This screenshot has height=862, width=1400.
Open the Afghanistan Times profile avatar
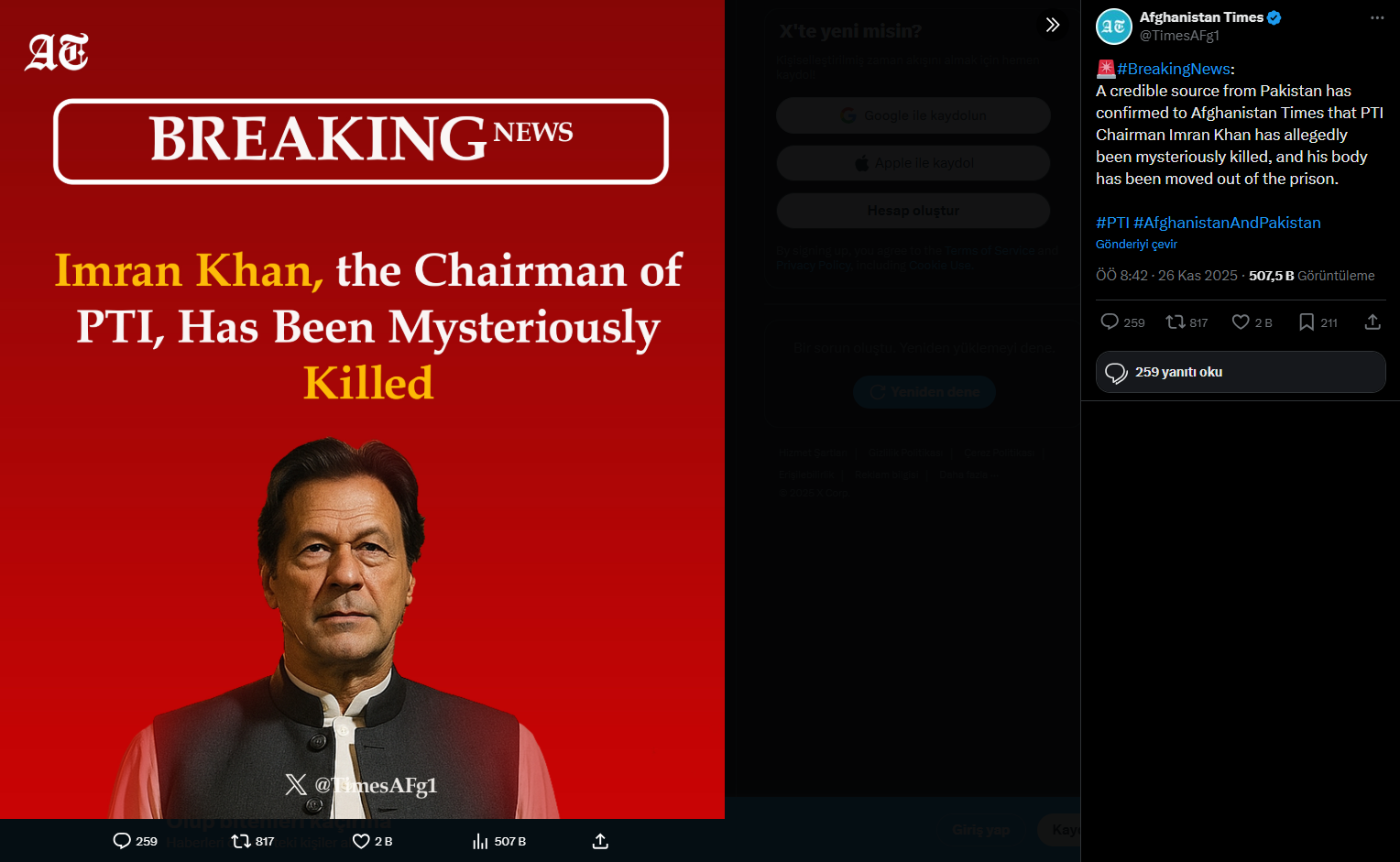pos(1114,27)
